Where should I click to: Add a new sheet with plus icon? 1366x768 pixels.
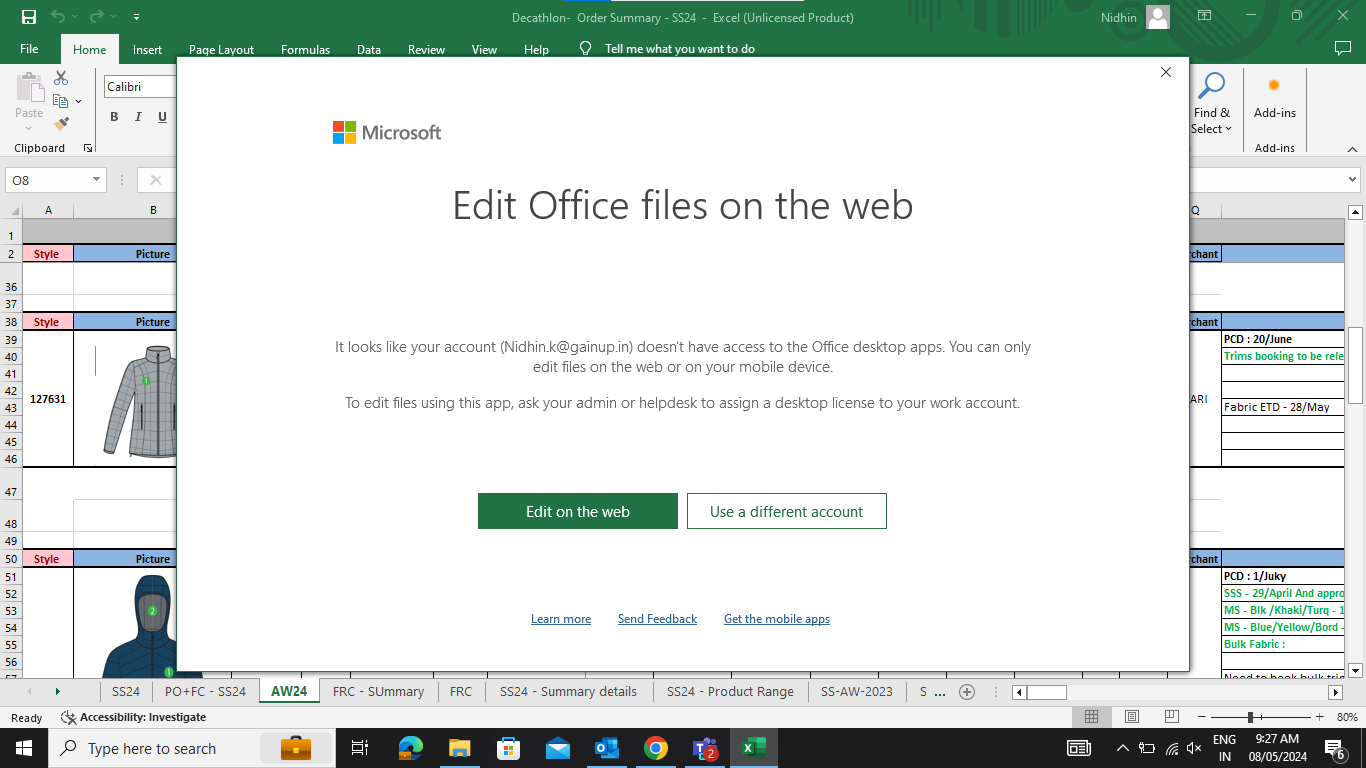pos(966,692)
